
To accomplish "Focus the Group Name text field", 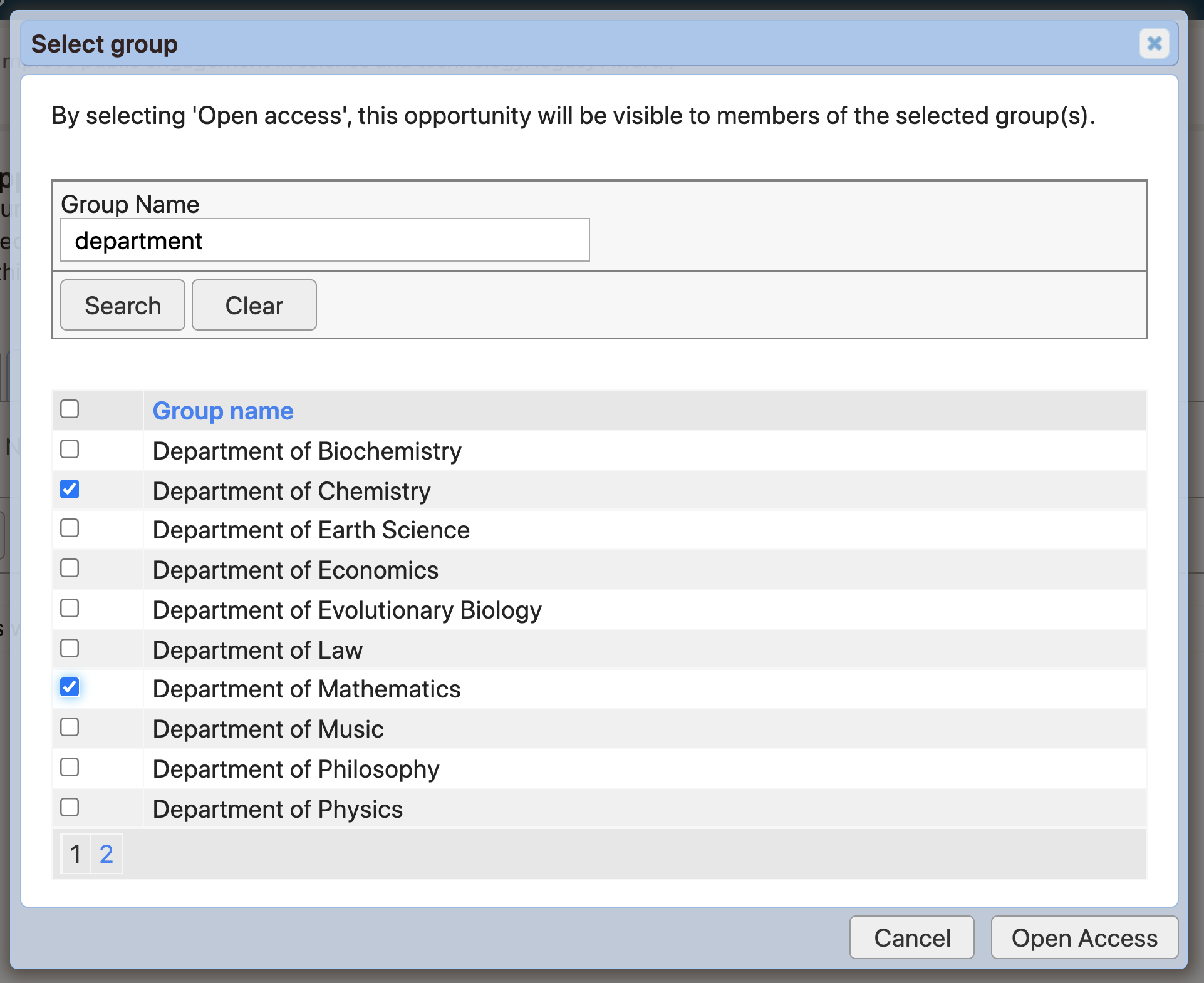I will (x=324, y=240).
